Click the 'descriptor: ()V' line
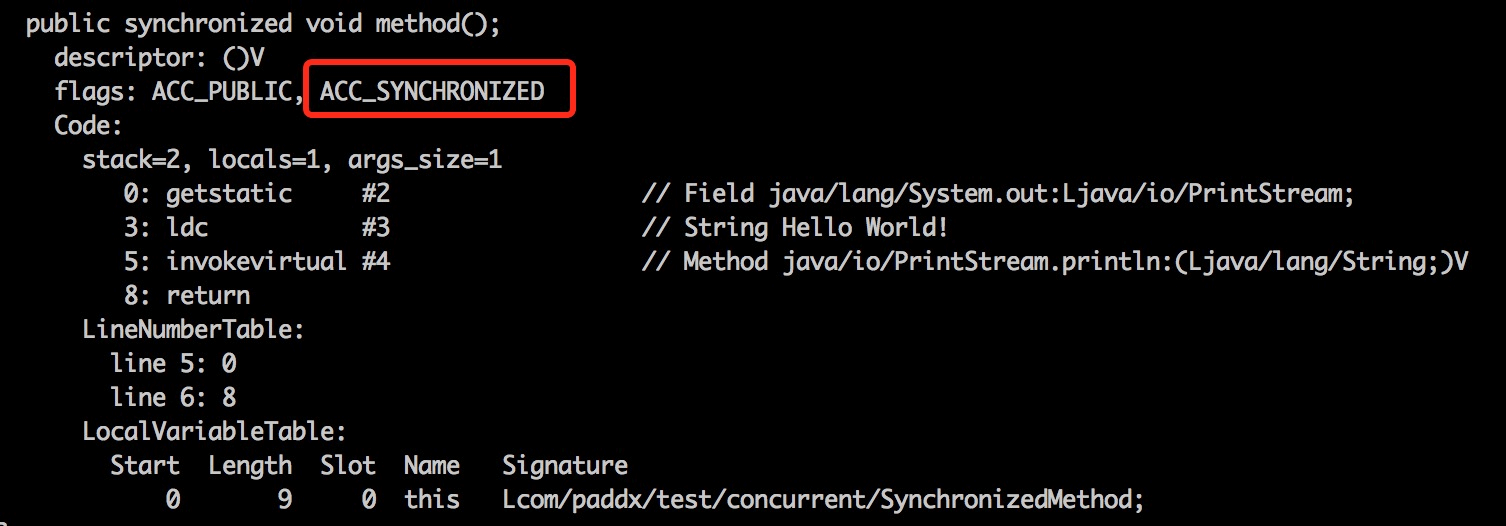This screenshot has width=1506, height=526. [159, 57]
